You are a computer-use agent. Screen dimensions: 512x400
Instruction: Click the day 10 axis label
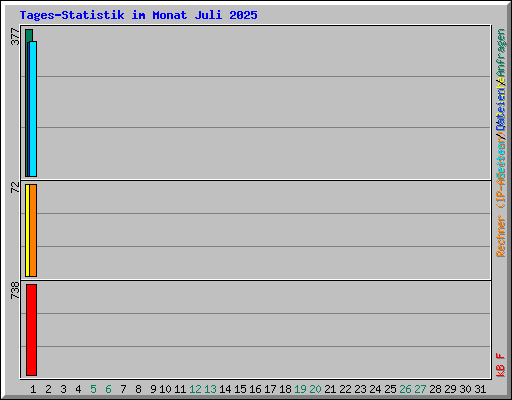pos(165,389)
